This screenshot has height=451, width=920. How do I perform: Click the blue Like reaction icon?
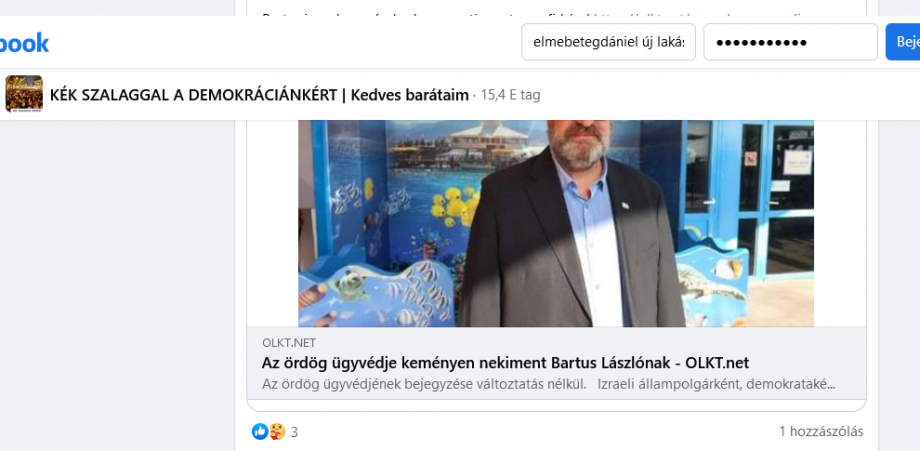tap(259, 432)
